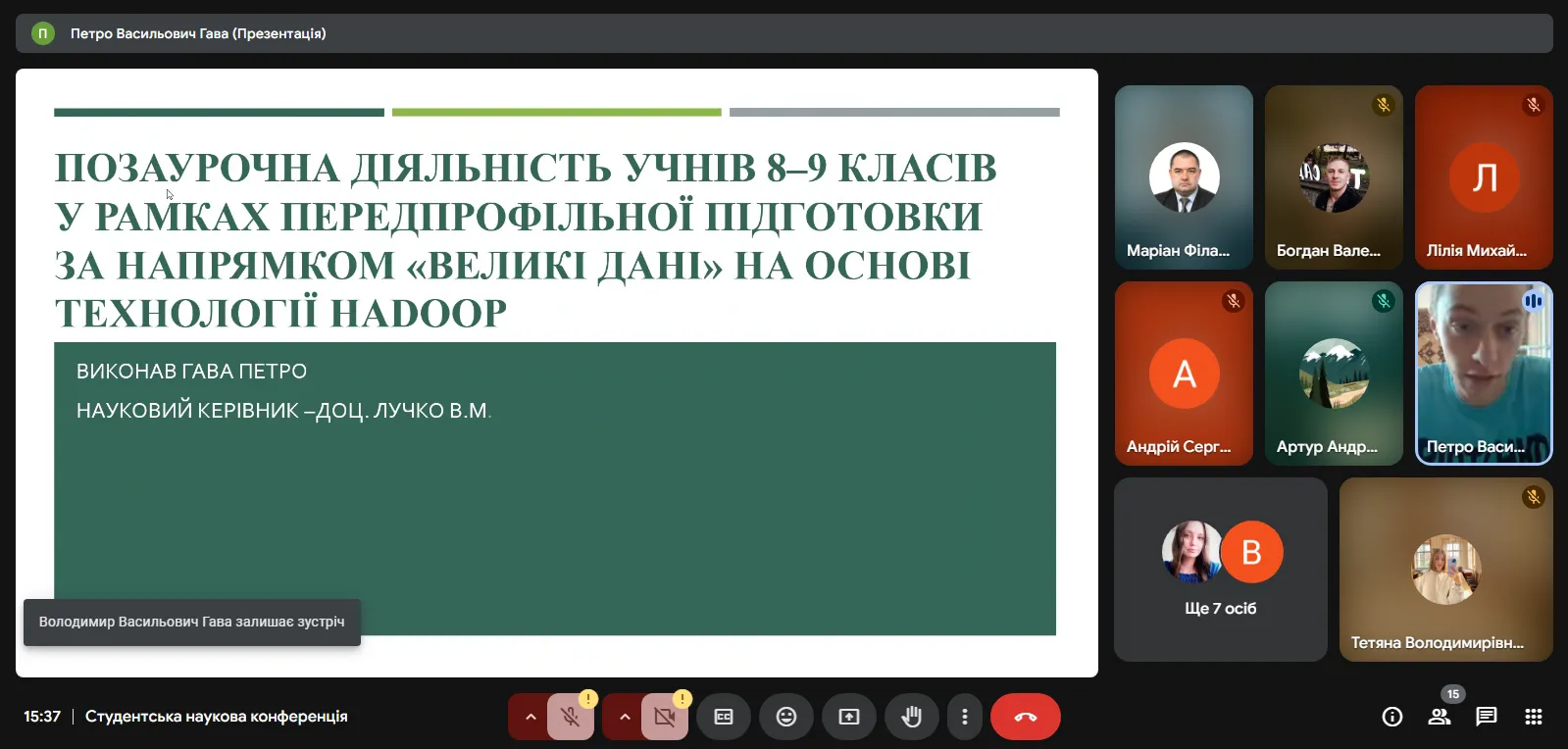This screenshot has height=749, width=1568.
Task: Click Богдан's profile photo
Action: (1335, 177)
